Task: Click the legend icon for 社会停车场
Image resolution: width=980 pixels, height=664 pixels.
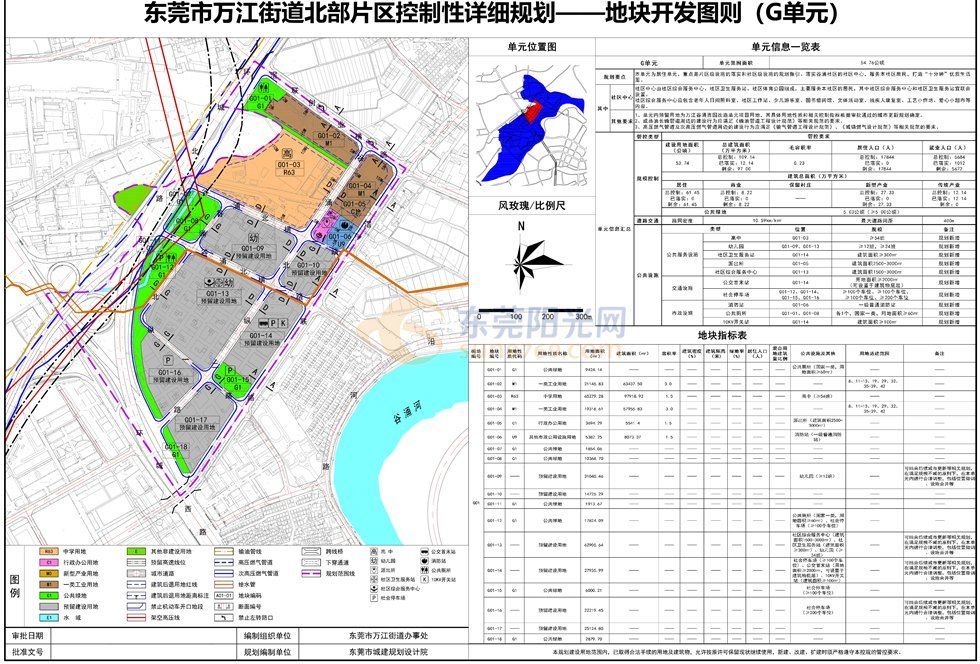Action: click(x=373, y=598)
